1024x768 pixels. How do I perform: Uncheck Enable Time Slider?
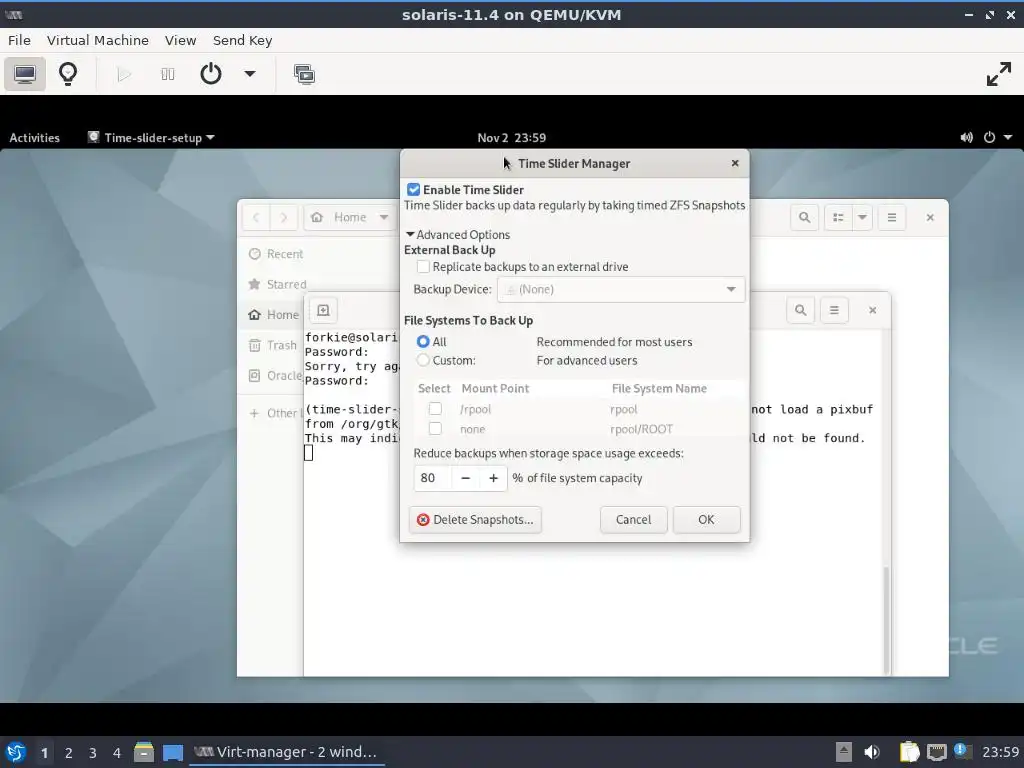pos(413,190)
